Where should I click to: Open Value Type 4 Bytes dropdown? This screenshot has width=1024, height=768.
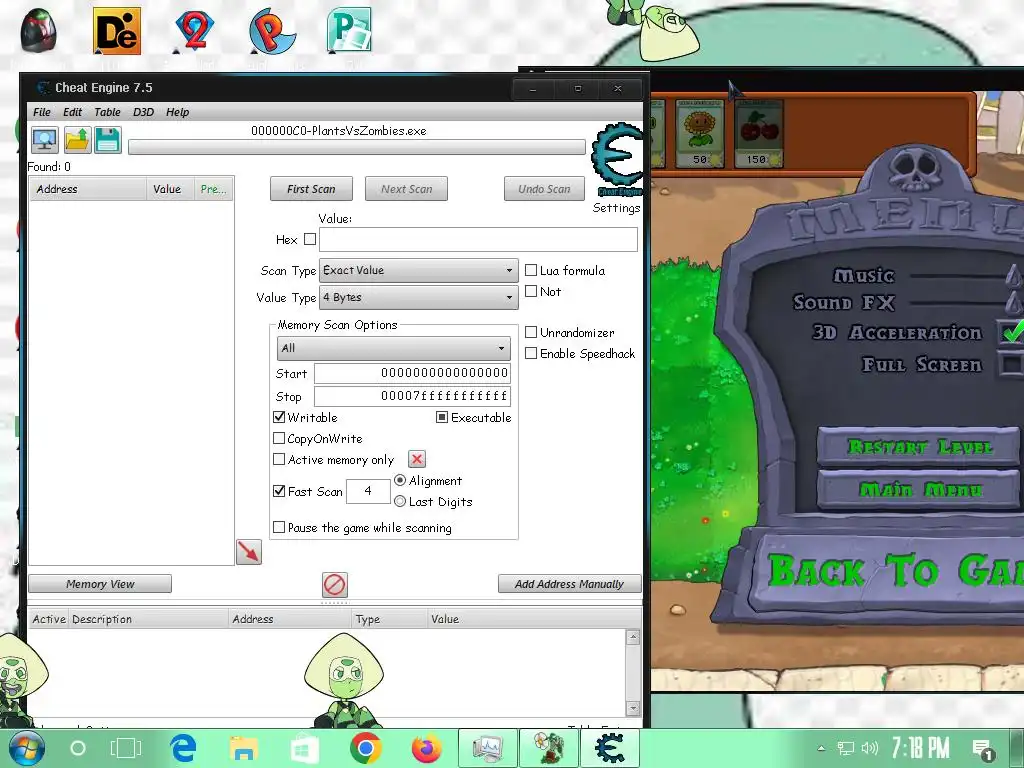419,297
